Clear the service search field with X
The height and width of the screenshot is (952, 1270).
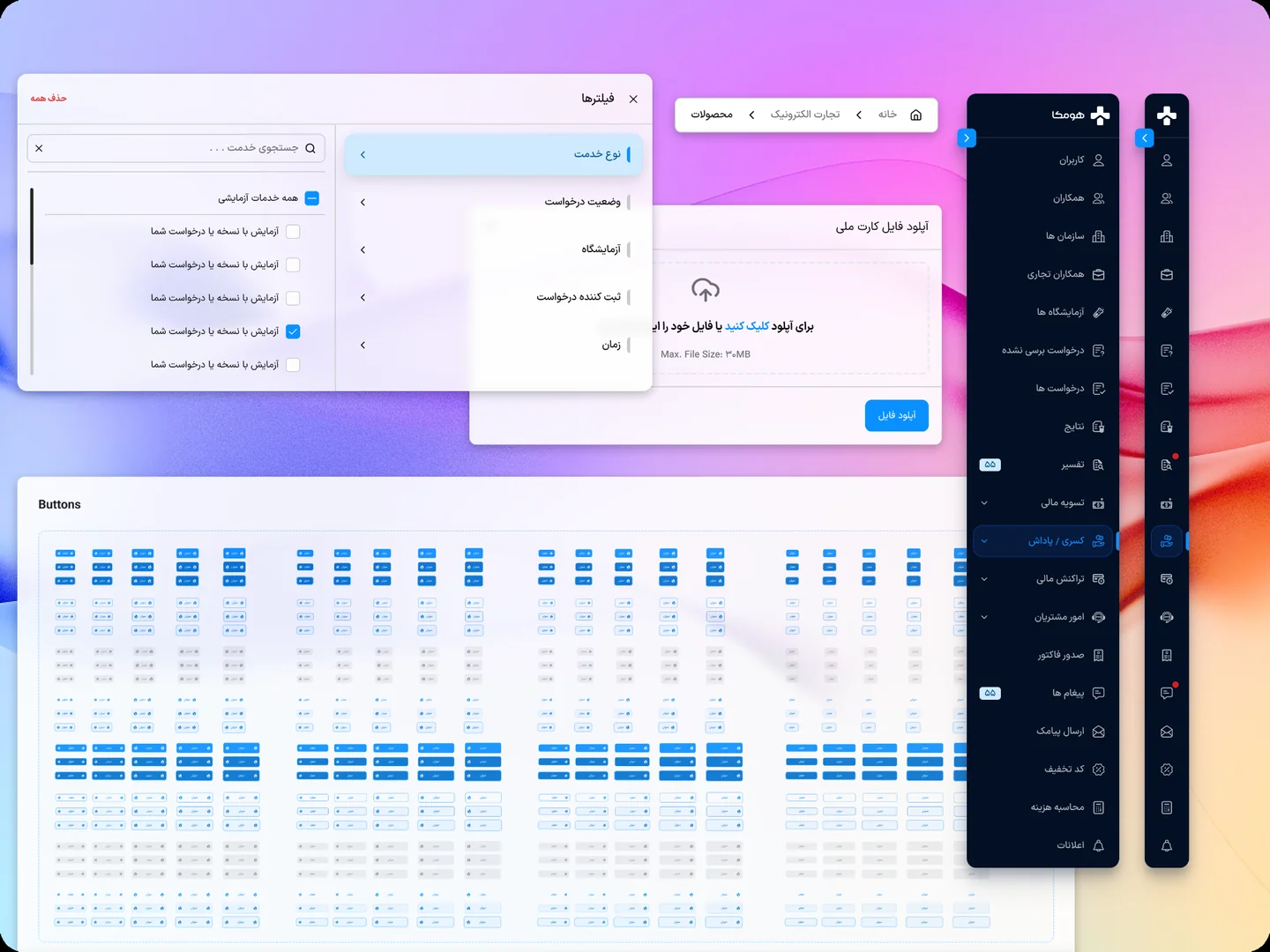point(39,148)
